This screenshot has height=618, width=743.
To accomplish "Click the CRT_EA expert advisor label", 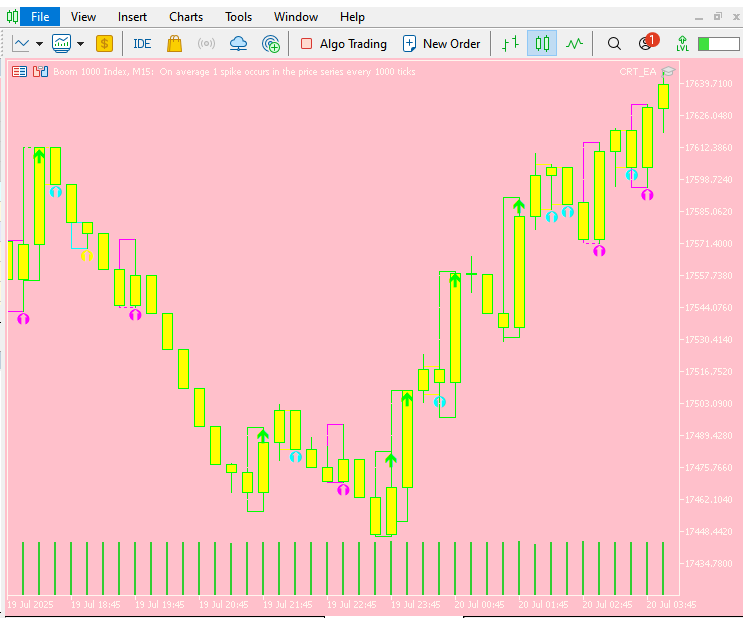I will 638,72.
